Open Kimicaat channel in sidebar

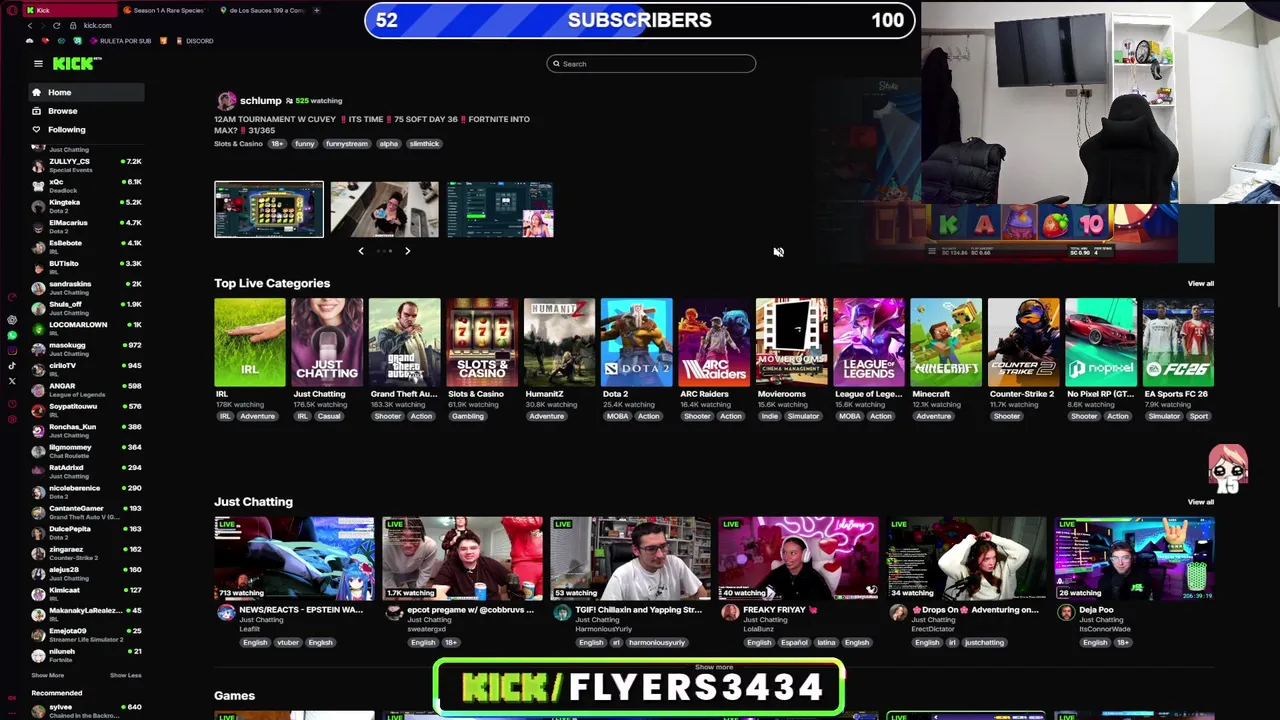86,594
